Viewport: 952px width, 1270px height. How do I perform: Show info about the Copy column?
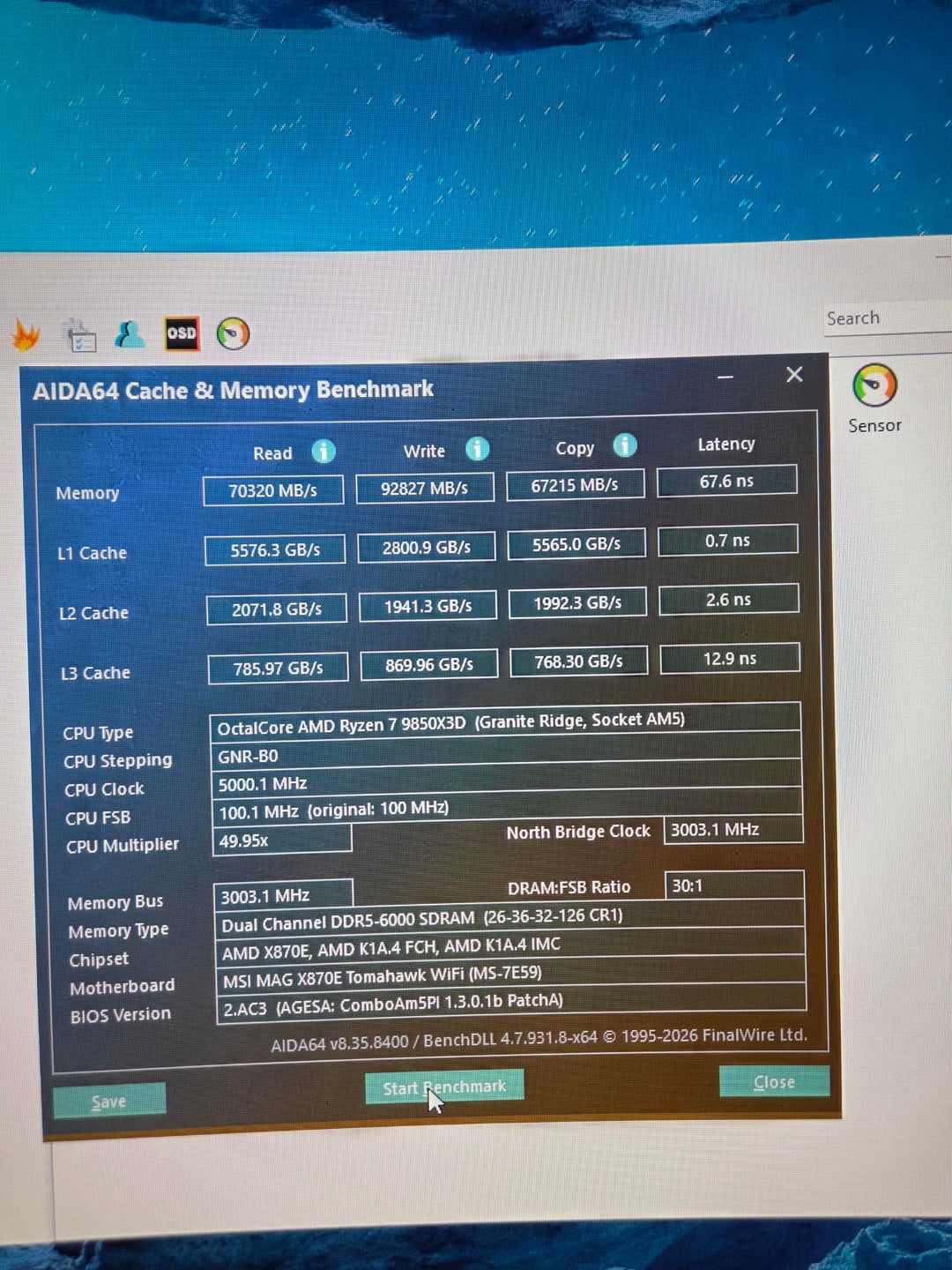coord(625,445)
